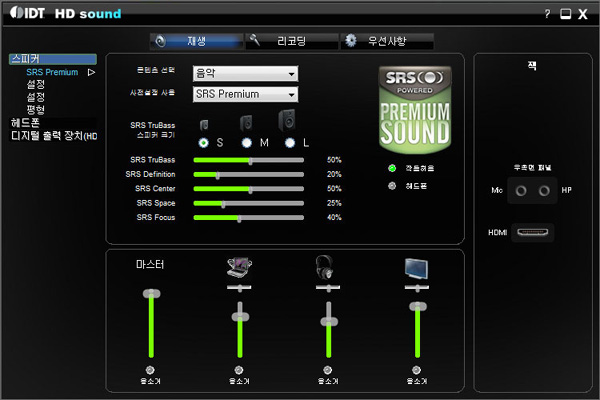Click the 25% value beside SRS Space
This screenshot has width=600, height=400.
click(334, 203)
